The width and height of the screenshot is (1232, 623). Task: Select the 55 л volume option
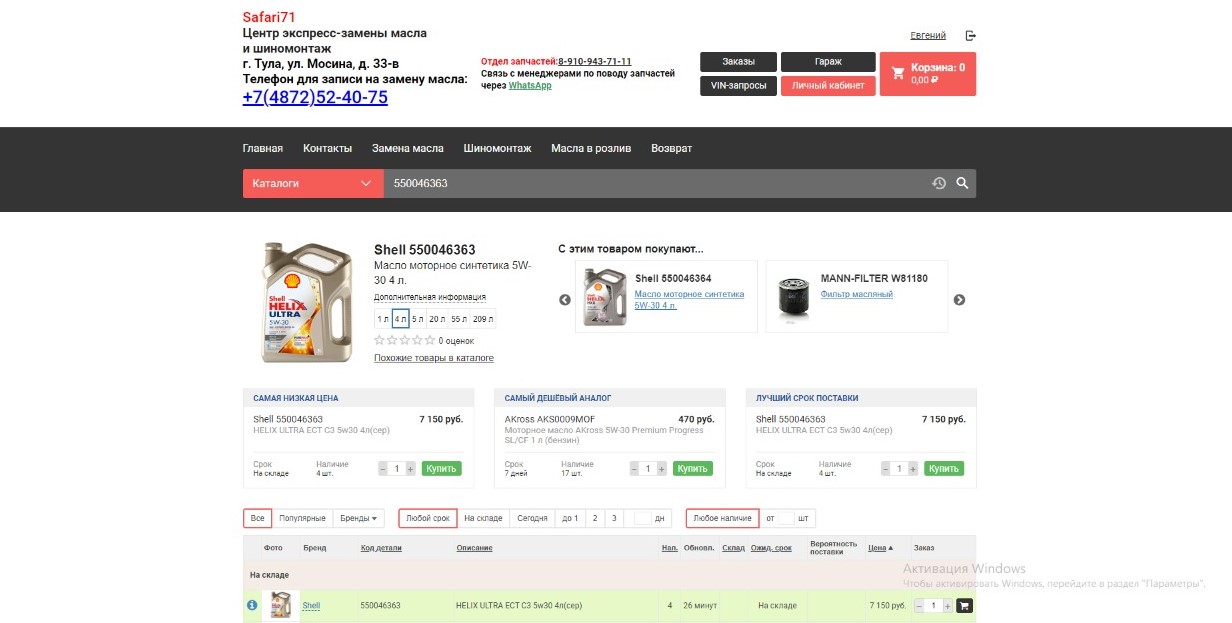459,319
